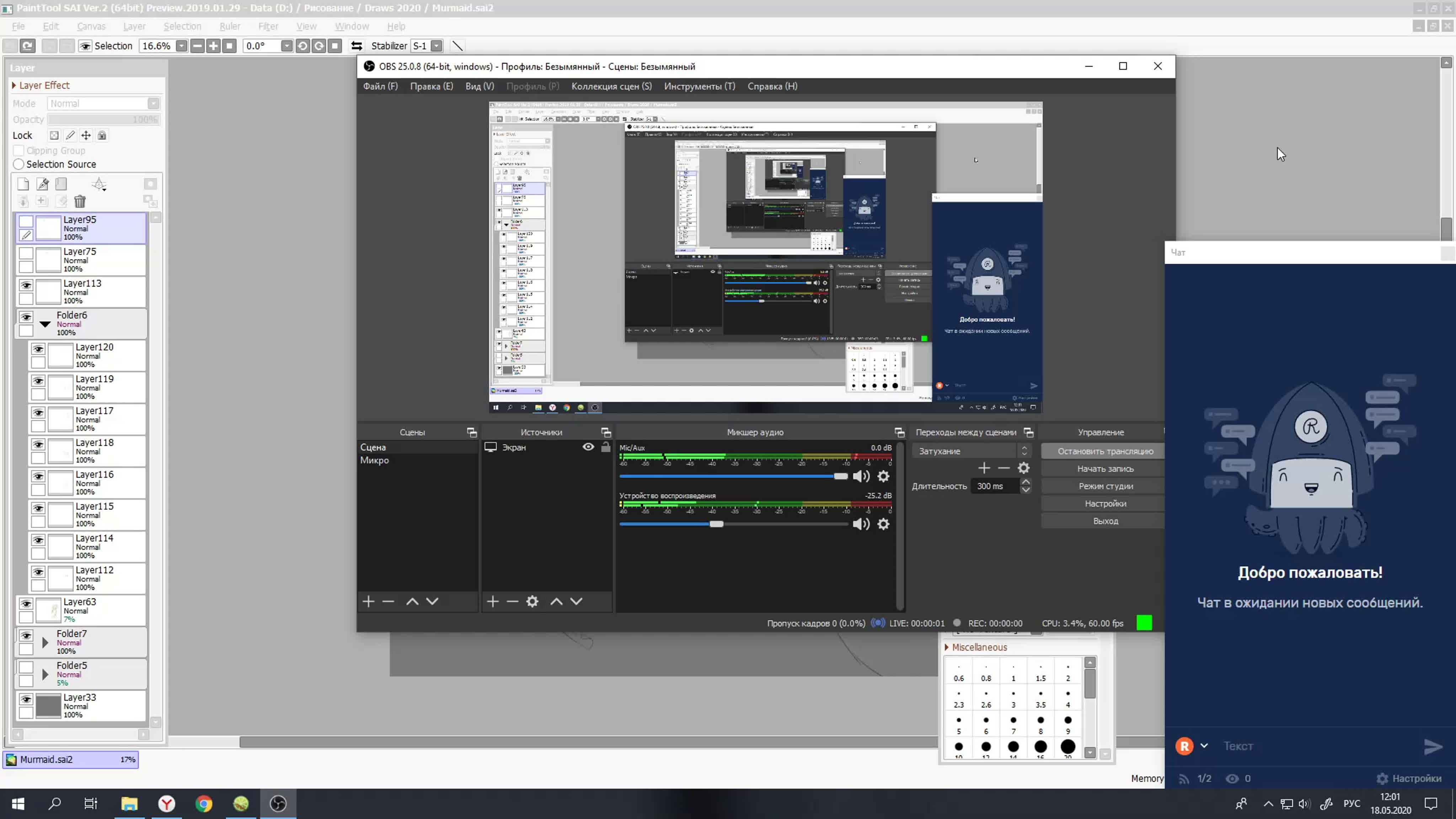Click the SAI zoom out minus button
The image size is (1456, 819).
[x=197, y=46]
